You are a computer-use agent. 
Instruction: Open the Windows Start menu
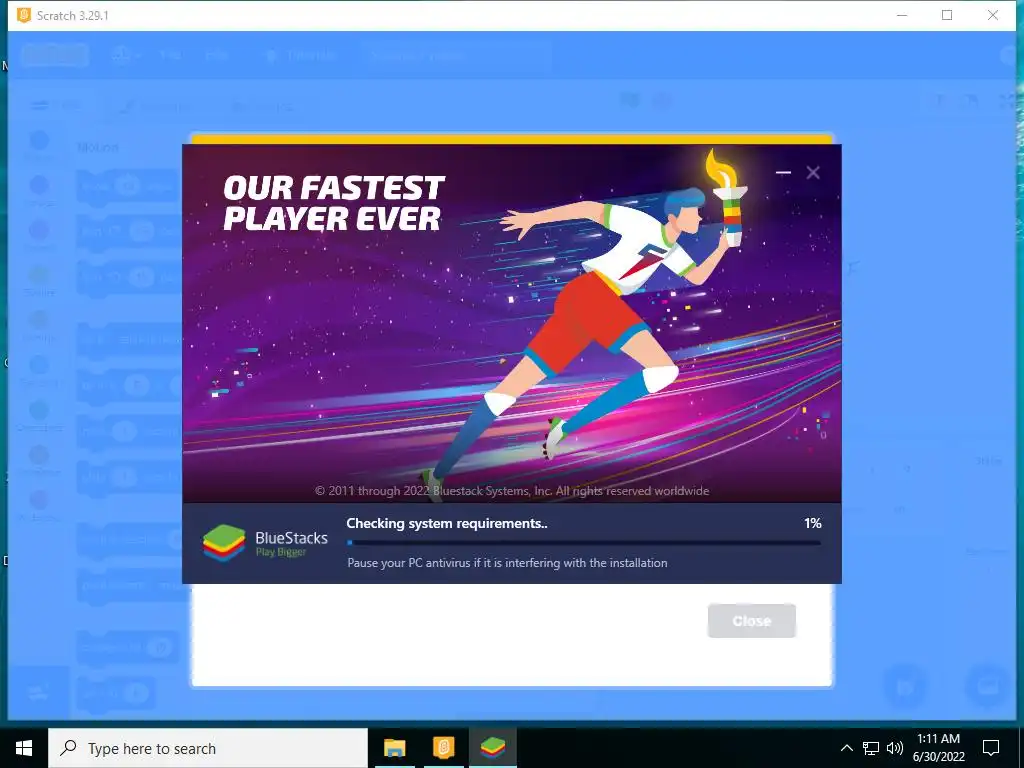click(24, 748)
